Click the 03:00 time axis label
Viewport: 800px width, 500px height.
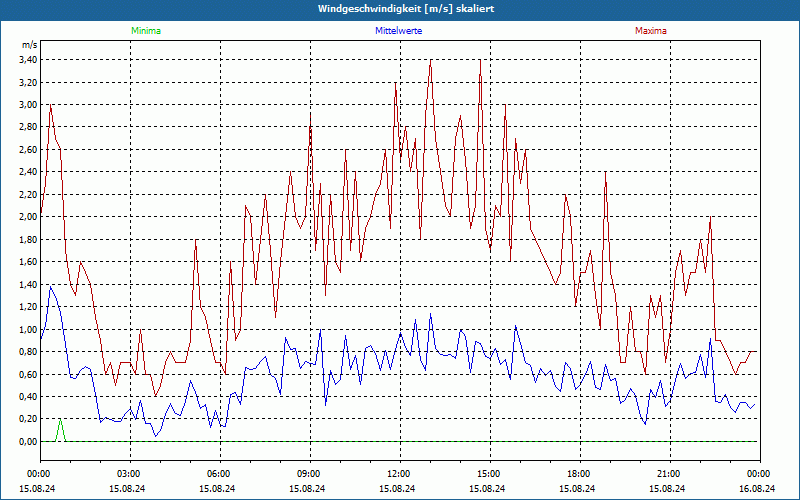[x=130, y=474]
